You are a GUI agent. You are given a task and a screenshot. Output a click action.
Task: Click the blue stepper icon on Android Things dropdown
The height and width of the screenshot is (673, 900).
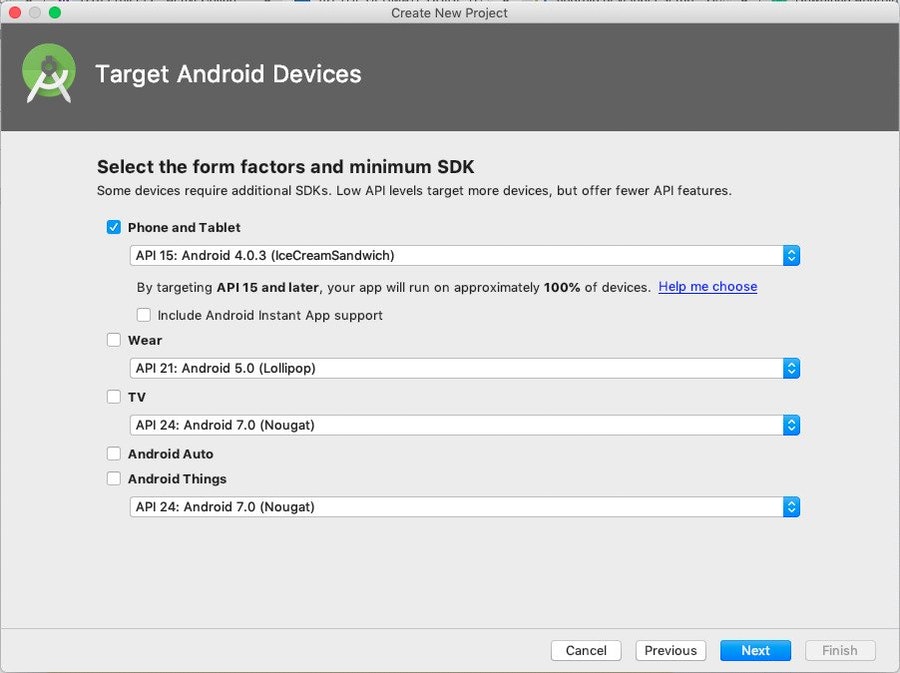point(791,507)
